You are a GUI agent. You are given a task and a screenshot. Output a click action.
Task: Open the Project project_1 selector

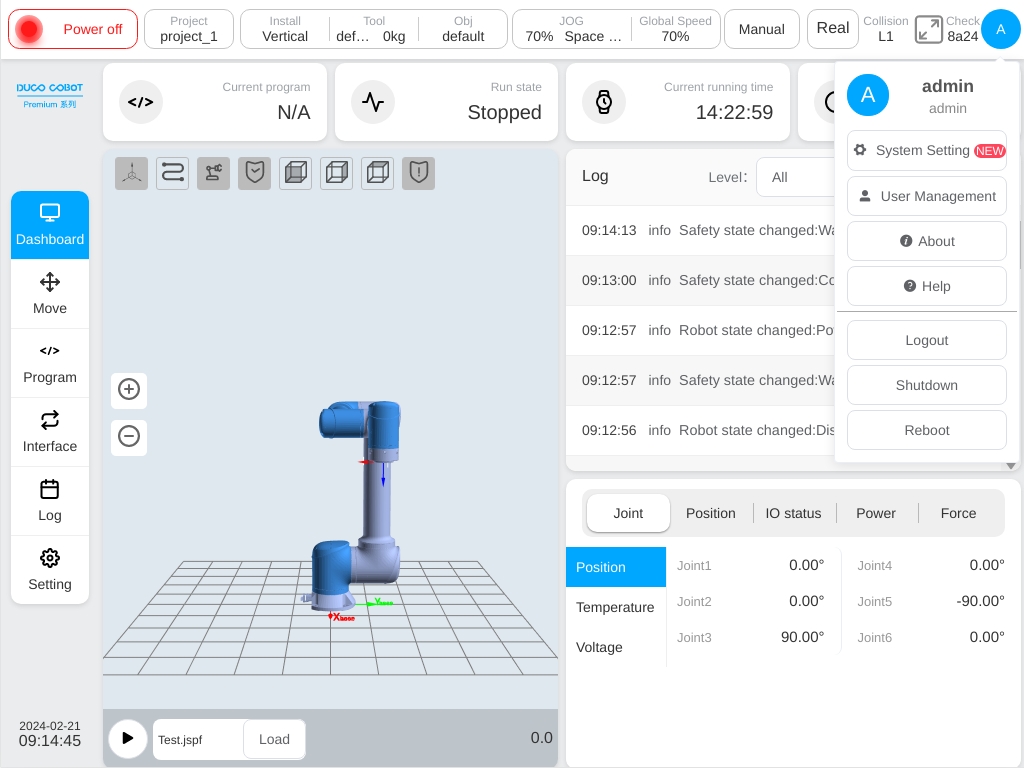pos(189,29)
